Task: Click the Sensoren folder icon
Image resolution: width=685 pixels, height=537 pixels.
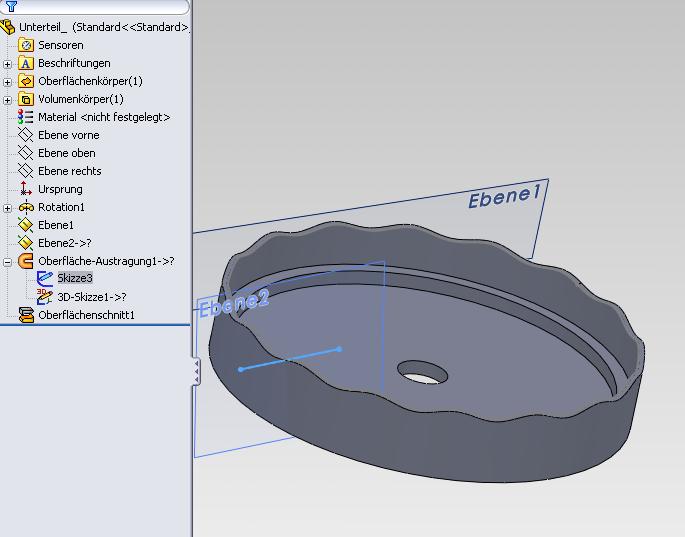Action: [26, 45]
